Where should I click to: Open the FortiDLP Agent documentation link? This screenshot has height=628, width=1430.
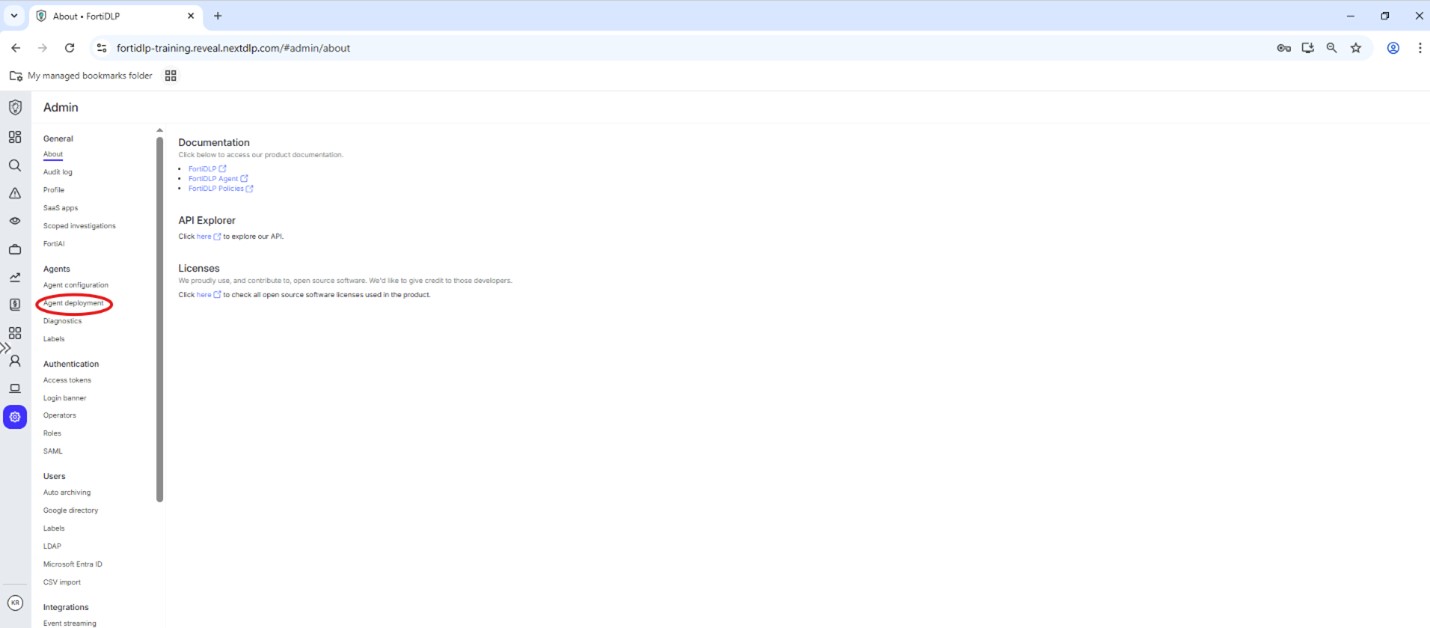pyautogui.click(x=213, y=179)
